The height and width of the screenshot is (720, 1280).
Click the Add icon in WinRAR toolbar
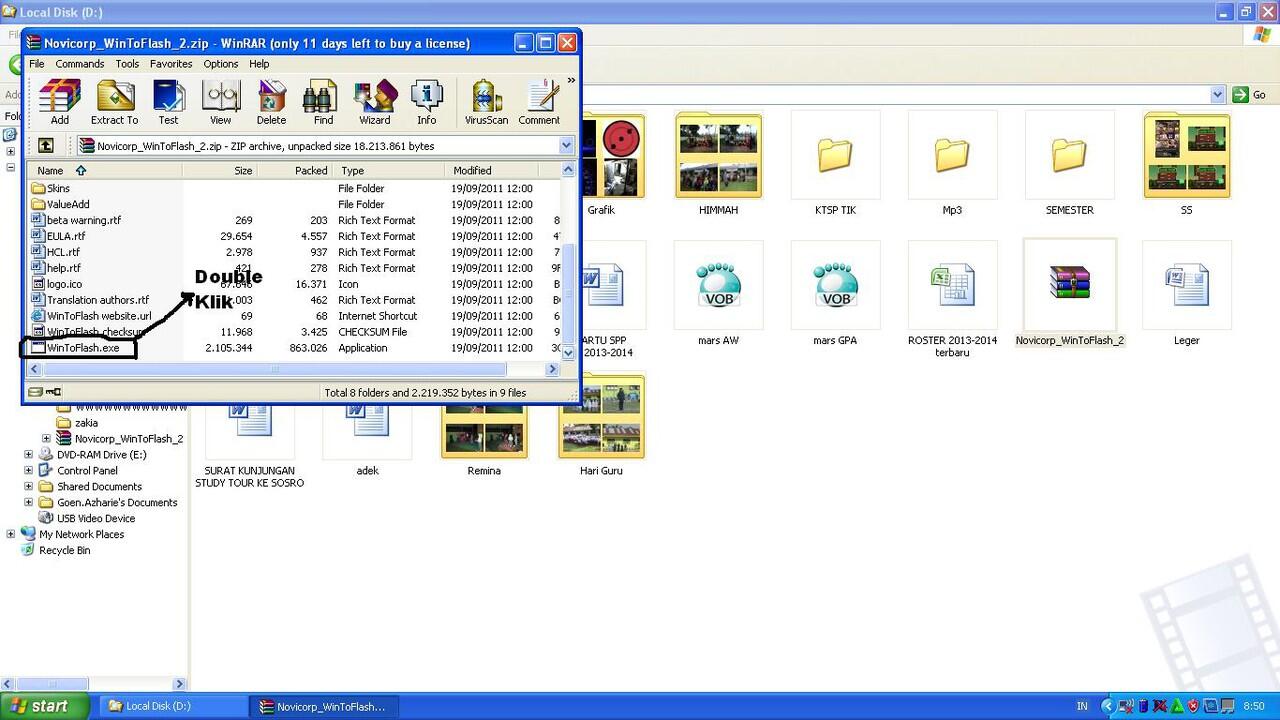(60, 103)
